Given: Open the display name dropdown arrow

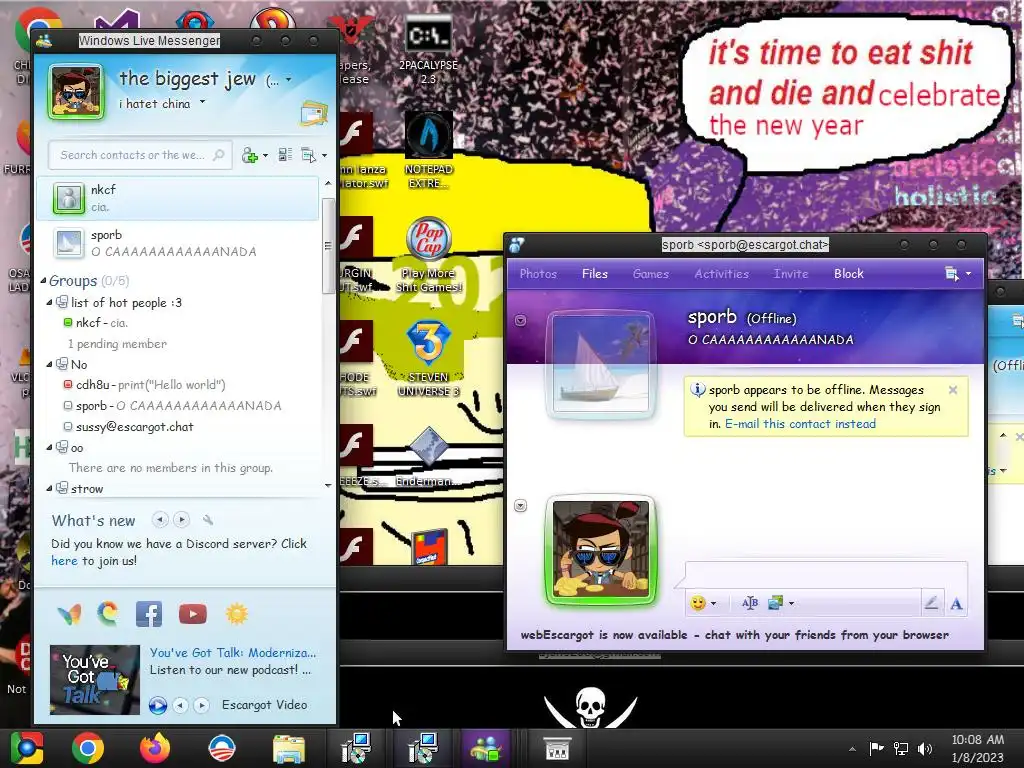Looking at the screenshot, I should tap(289, 80).
